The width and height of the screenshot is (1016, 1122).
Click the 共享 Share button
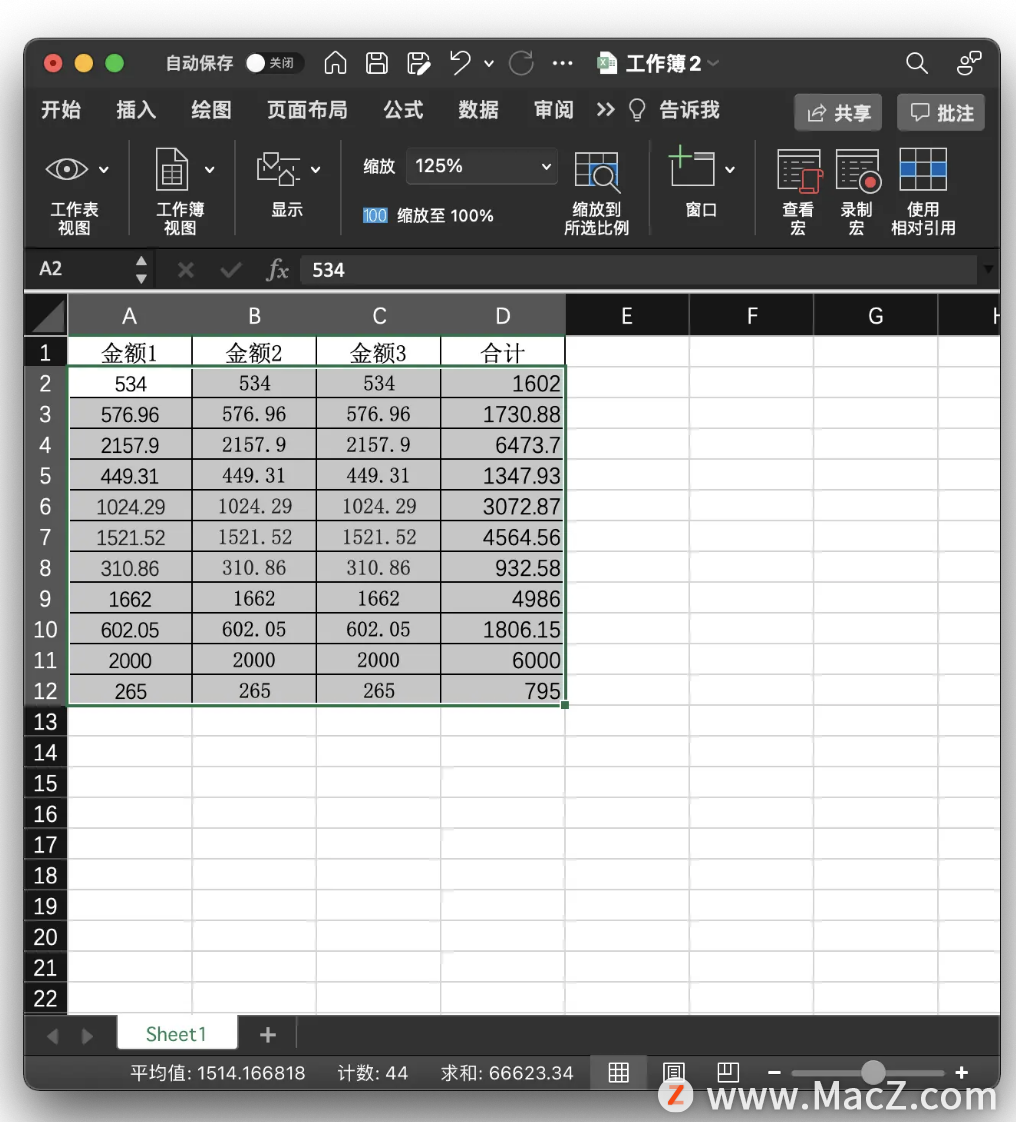(x=838, y=112)
